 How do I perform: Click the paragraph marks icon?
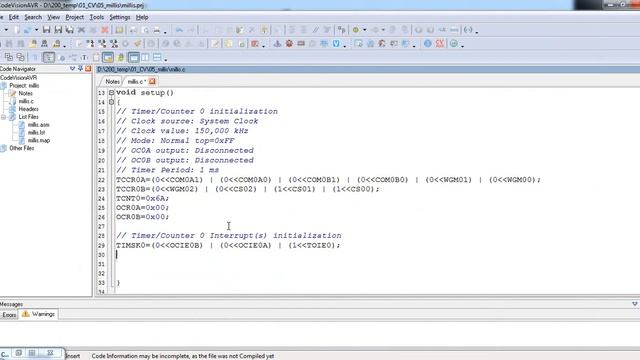[341, 30]
